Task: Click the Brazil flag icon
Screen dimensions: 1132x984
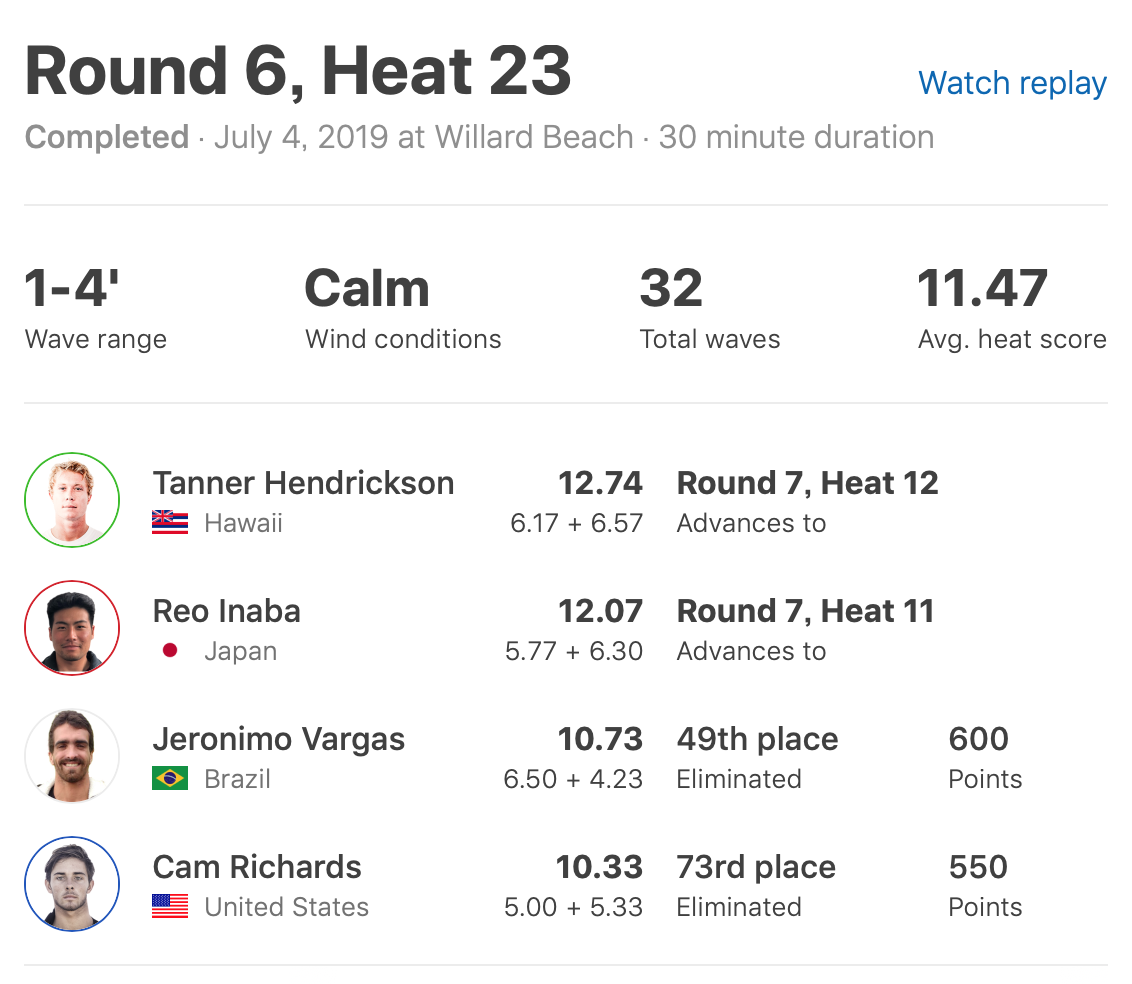Action: 170,779
